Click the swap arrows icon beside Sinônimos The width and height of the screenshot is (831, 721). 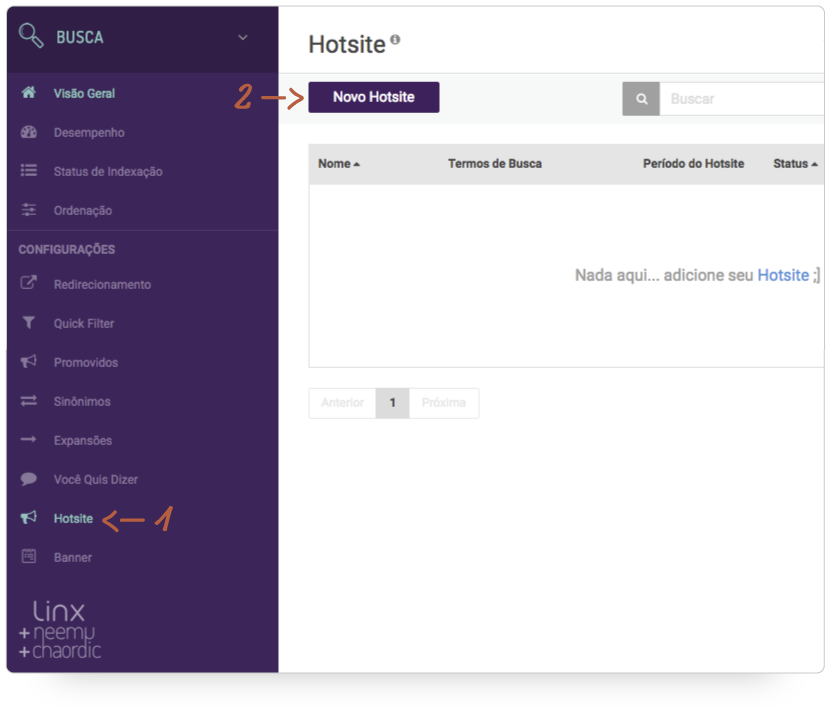tap(29, 401)
